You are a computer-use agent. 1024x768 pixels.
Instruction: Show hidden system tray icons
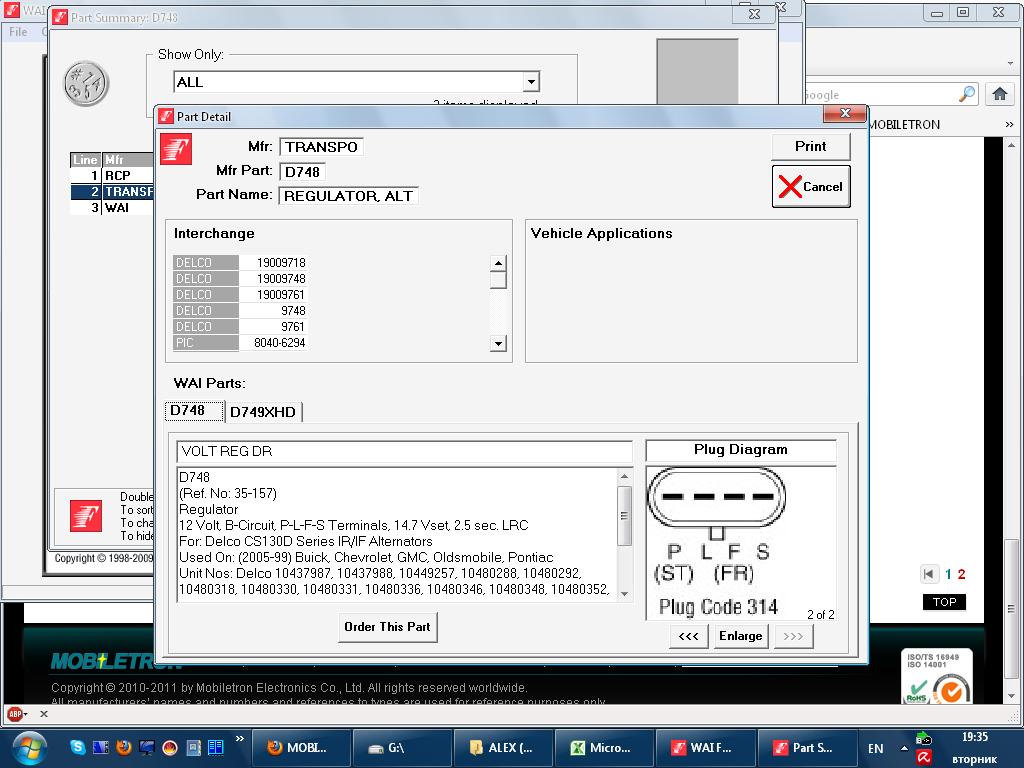(904, 748)
